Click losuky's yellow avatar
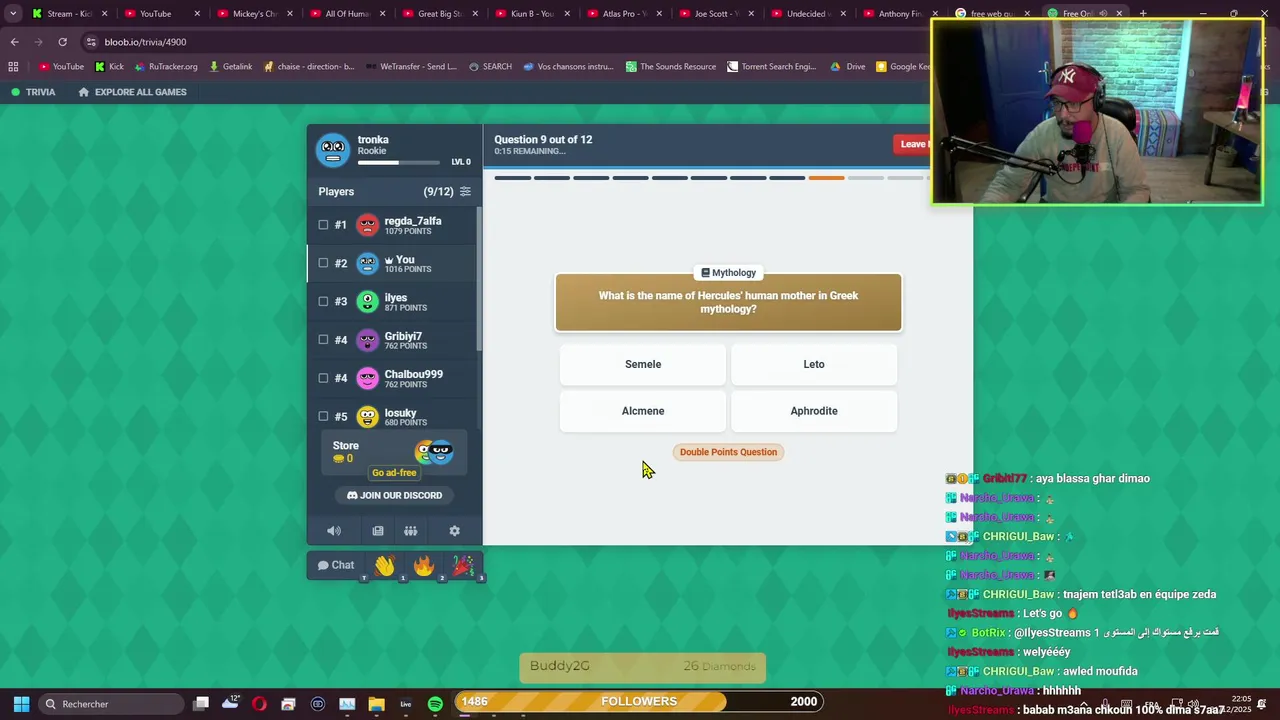 [x=368, y=417]
